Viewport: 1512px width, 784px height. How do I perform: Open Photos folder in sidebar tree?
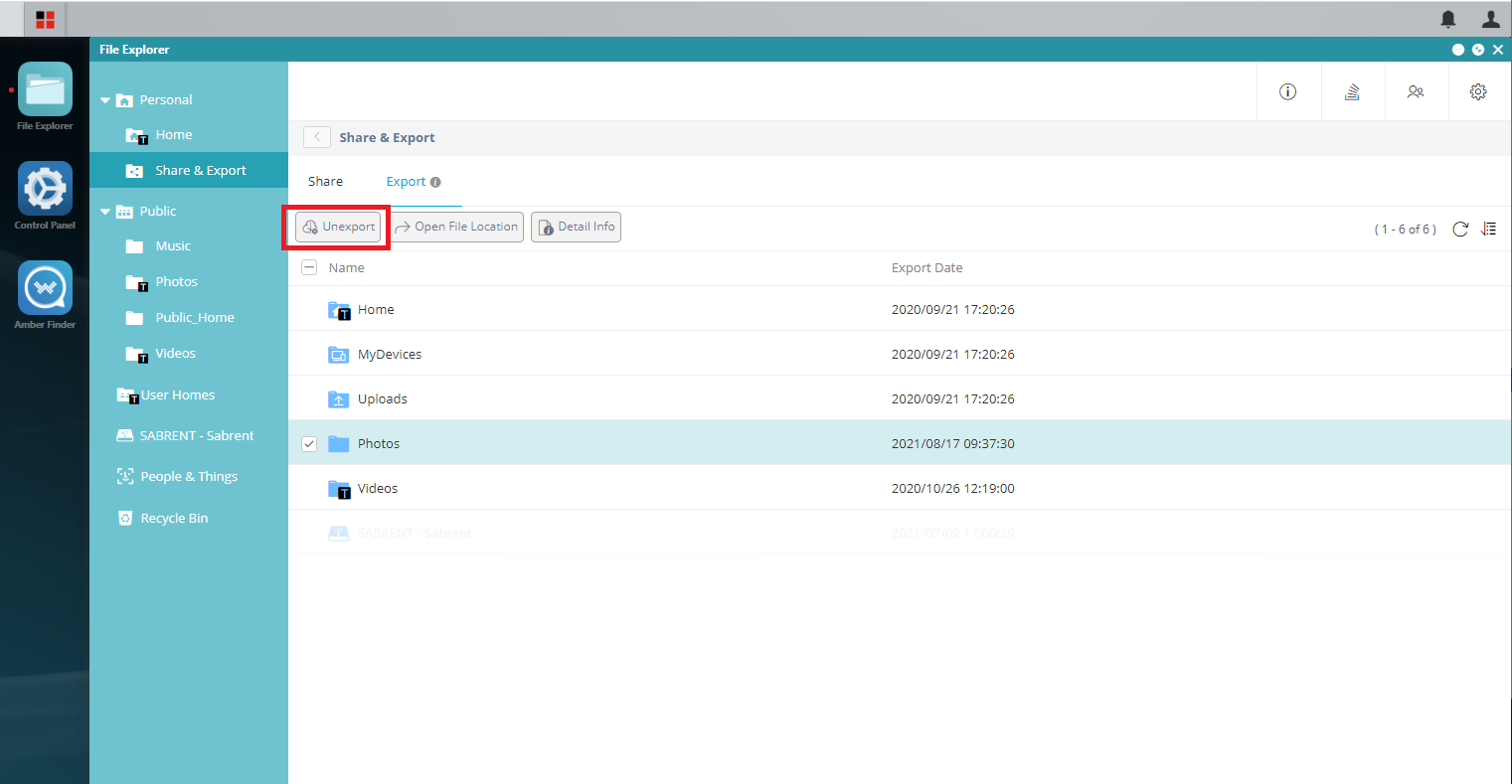(176, 282)
